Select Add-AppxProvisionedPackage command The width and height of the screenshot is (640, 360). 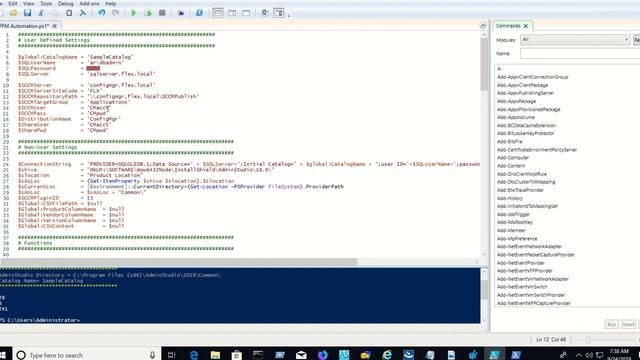pos(529,109)
